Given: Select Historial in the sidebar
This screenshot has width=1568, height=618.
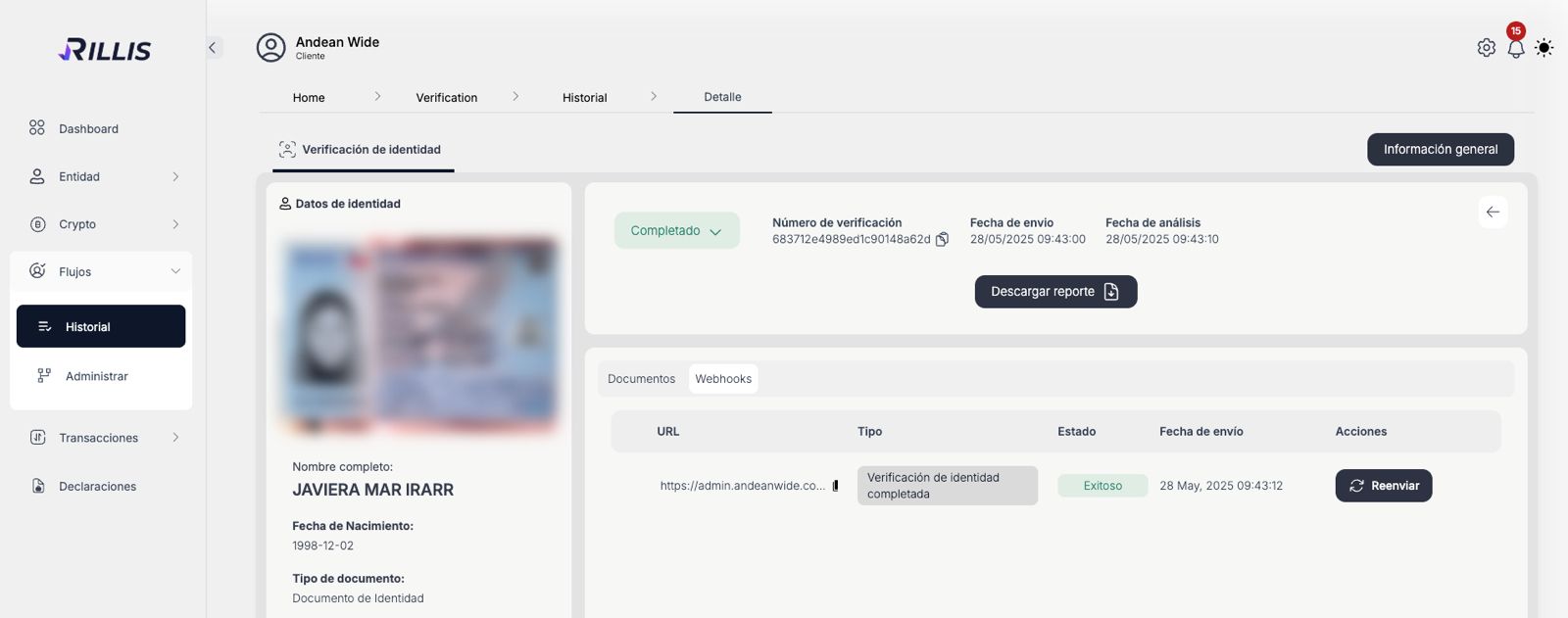Looking at the screenshot, I should pyautogui.click(x=101, y=326).
